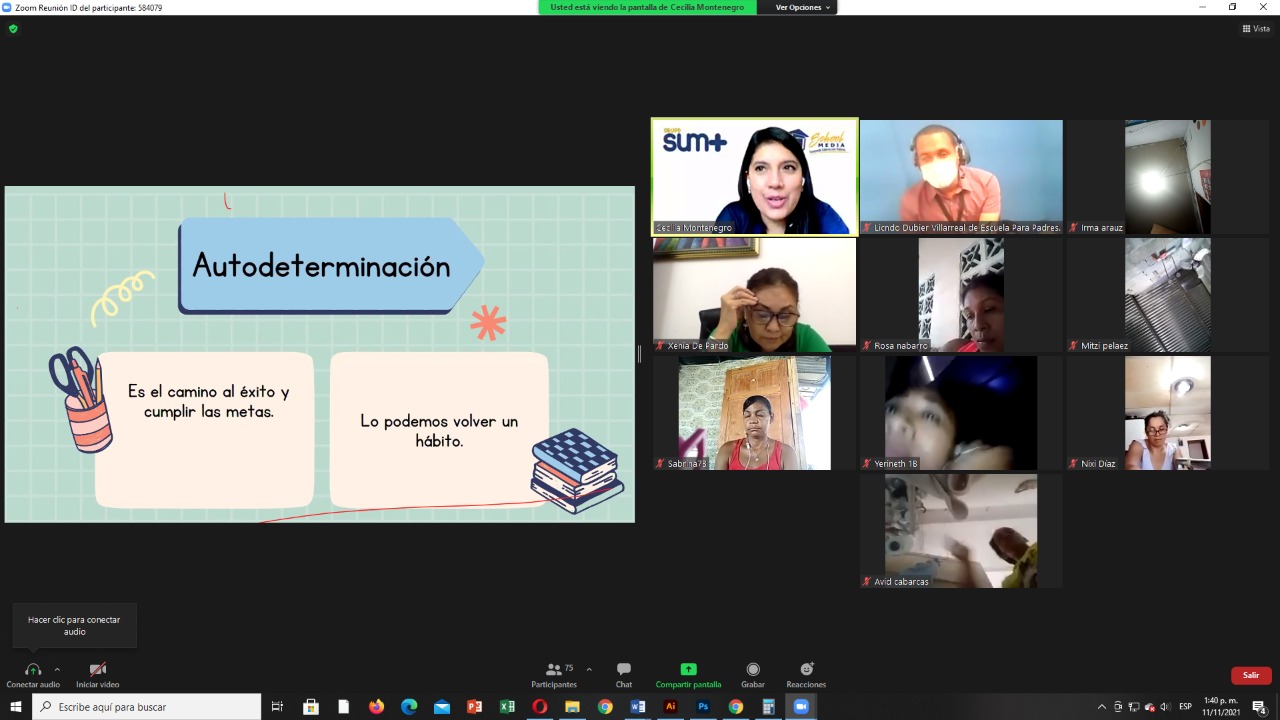This screenshot has height=720, width=1280.
Task: Select Xenia De Pardo's video tile
Action: coord(754,295)
